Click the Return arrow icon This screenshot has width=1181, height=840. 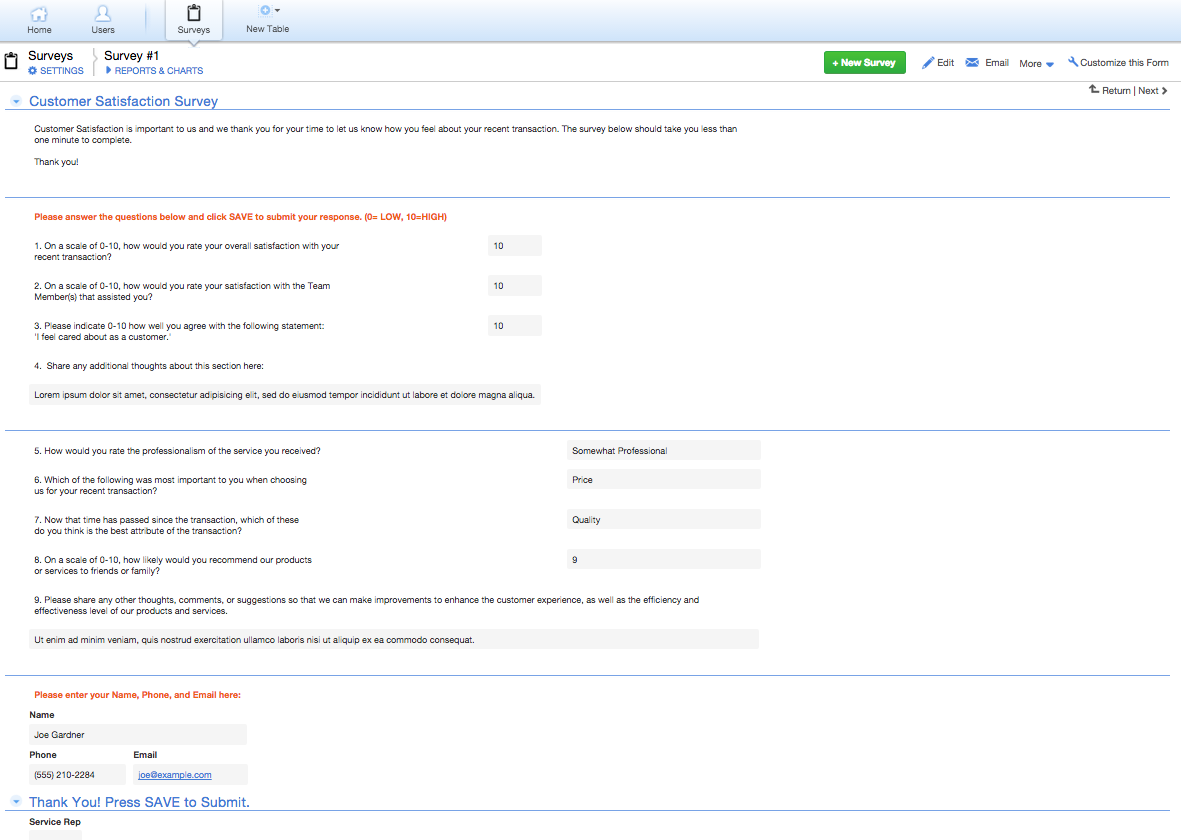(1094, 90)
